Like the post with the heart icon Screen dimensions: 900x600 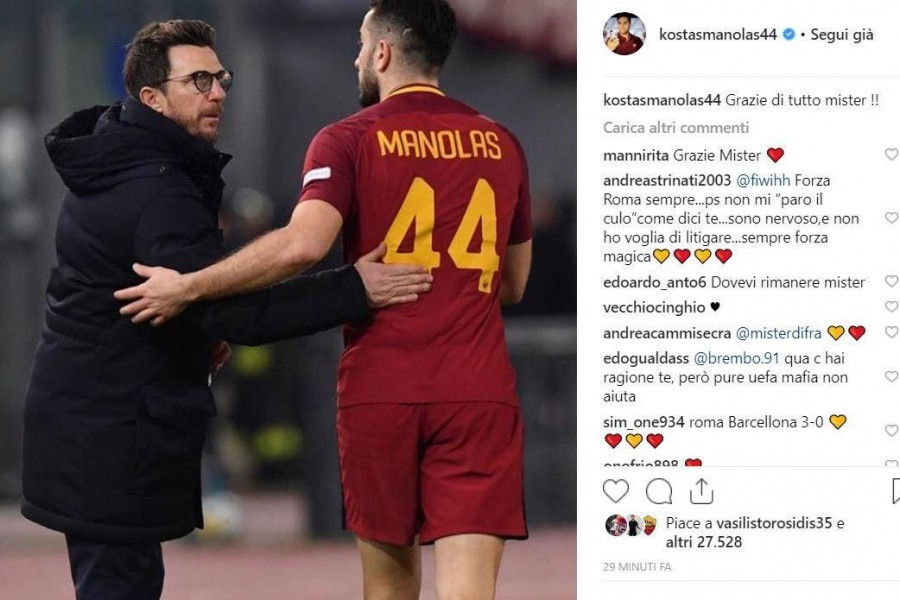click(x=616, y=491)
